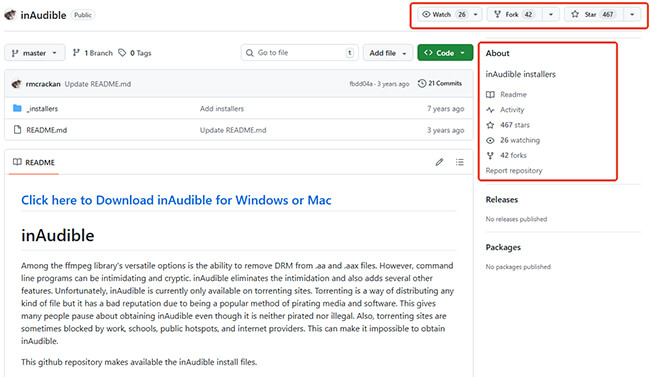Click the fork icon next to 42 forks
650x377 pixels.
(490, 156)
